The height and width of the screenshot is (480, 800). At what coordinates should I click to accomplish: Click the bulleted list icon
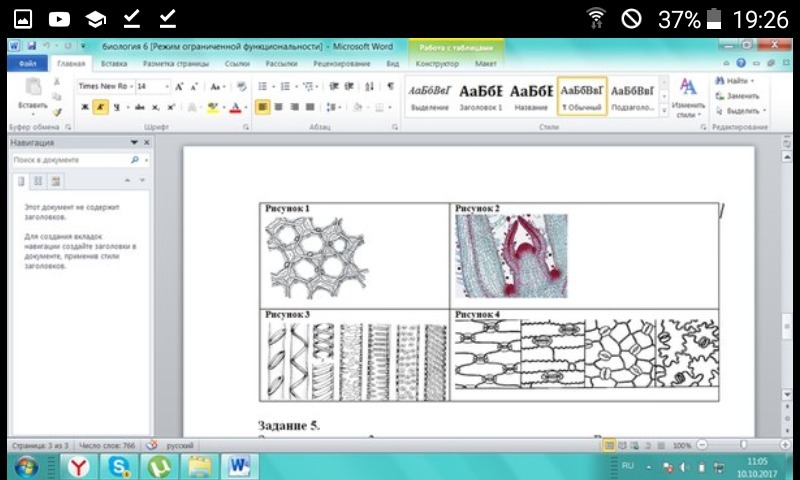pyautogui.click(x=263, y=87)
